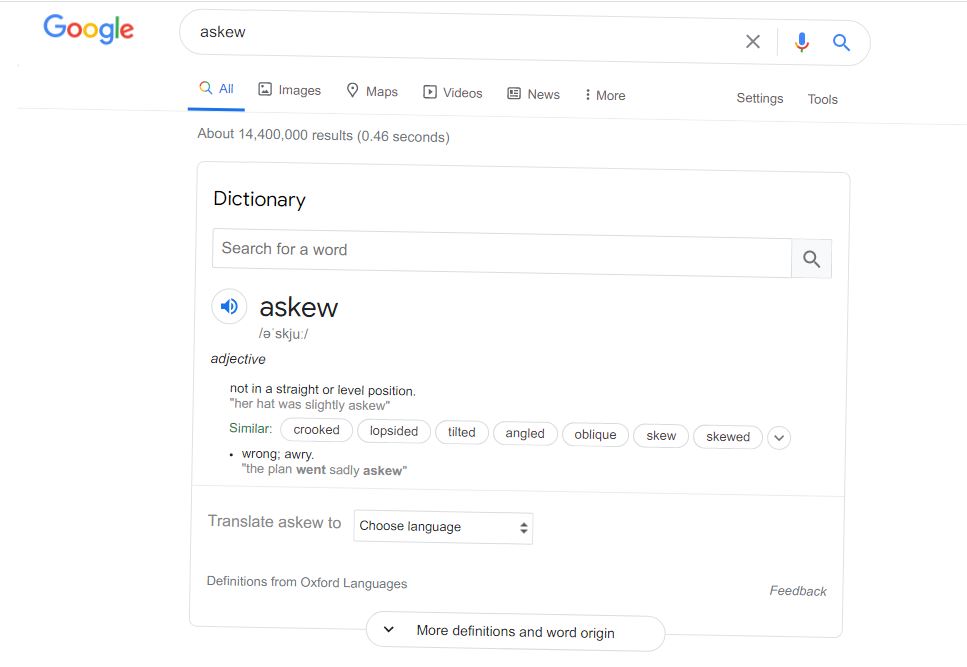Play pronunciation of askew with speaker icon
Screen dimensions: 967x667
[229, 306]
